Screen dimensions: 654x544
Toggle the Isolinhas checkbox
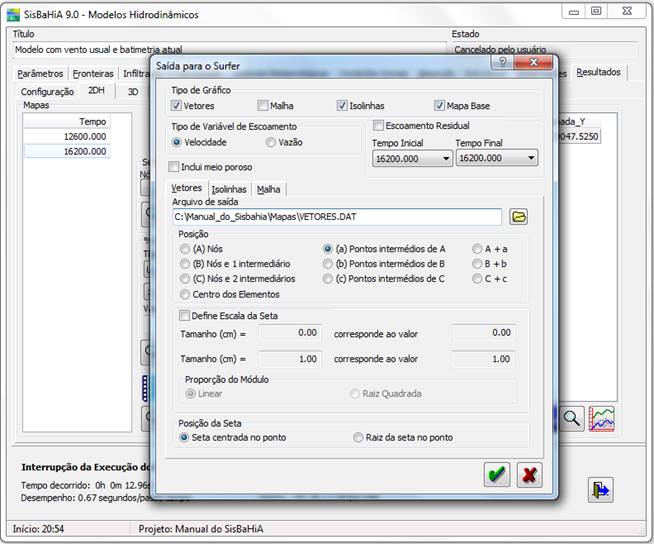coord(342,106)
